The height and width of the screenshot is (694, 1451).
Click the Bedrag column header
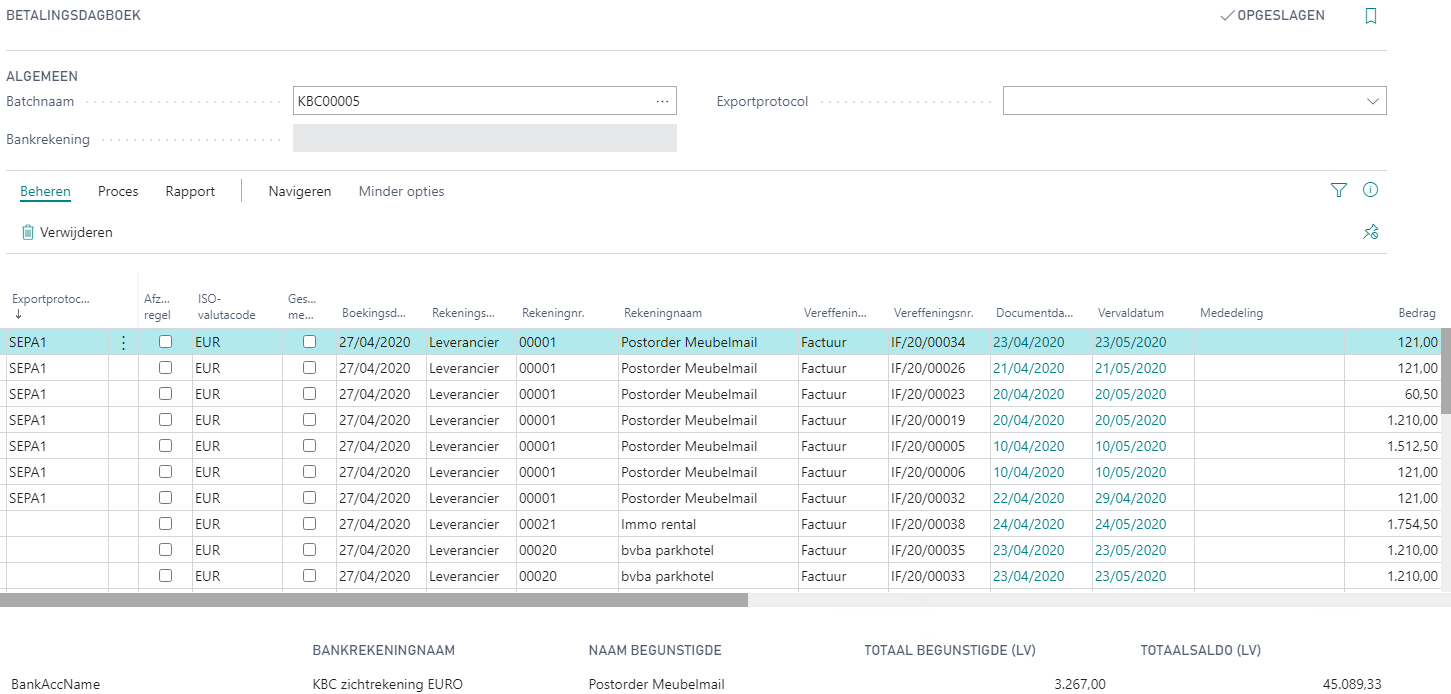click(1416, 313)
